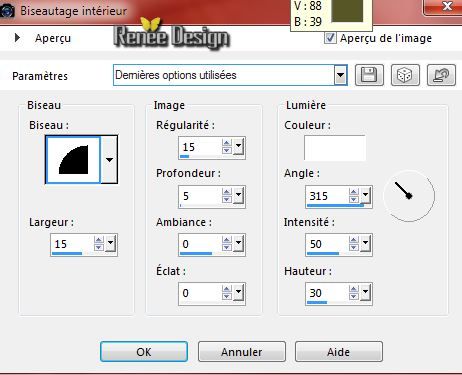Click the randomize parameters dice icon
Image resolution: width=462 pixels, height=375 pixels.
tap(405, 75)
